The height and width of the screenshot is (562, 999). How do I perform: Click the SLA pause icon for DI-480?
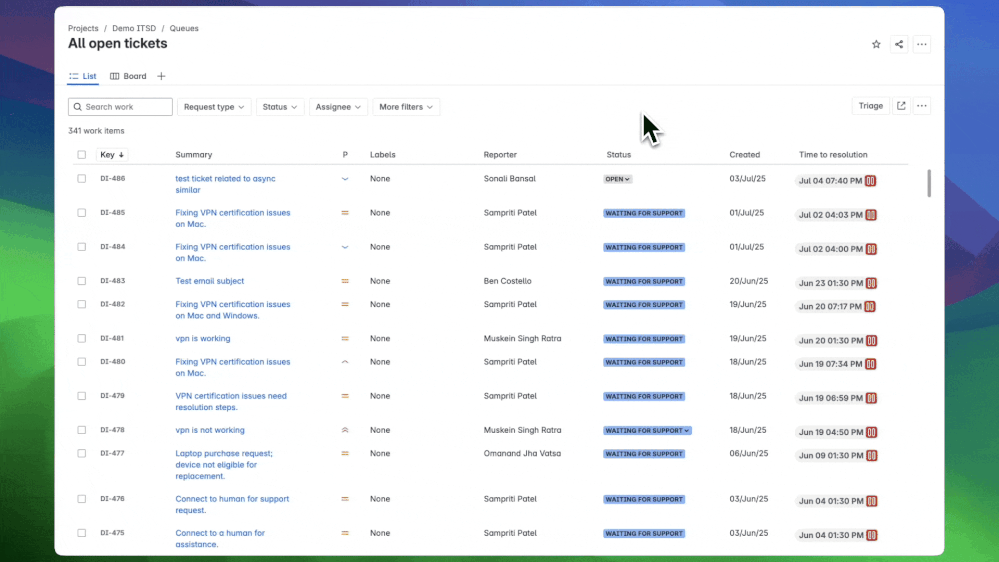[871, 364]
